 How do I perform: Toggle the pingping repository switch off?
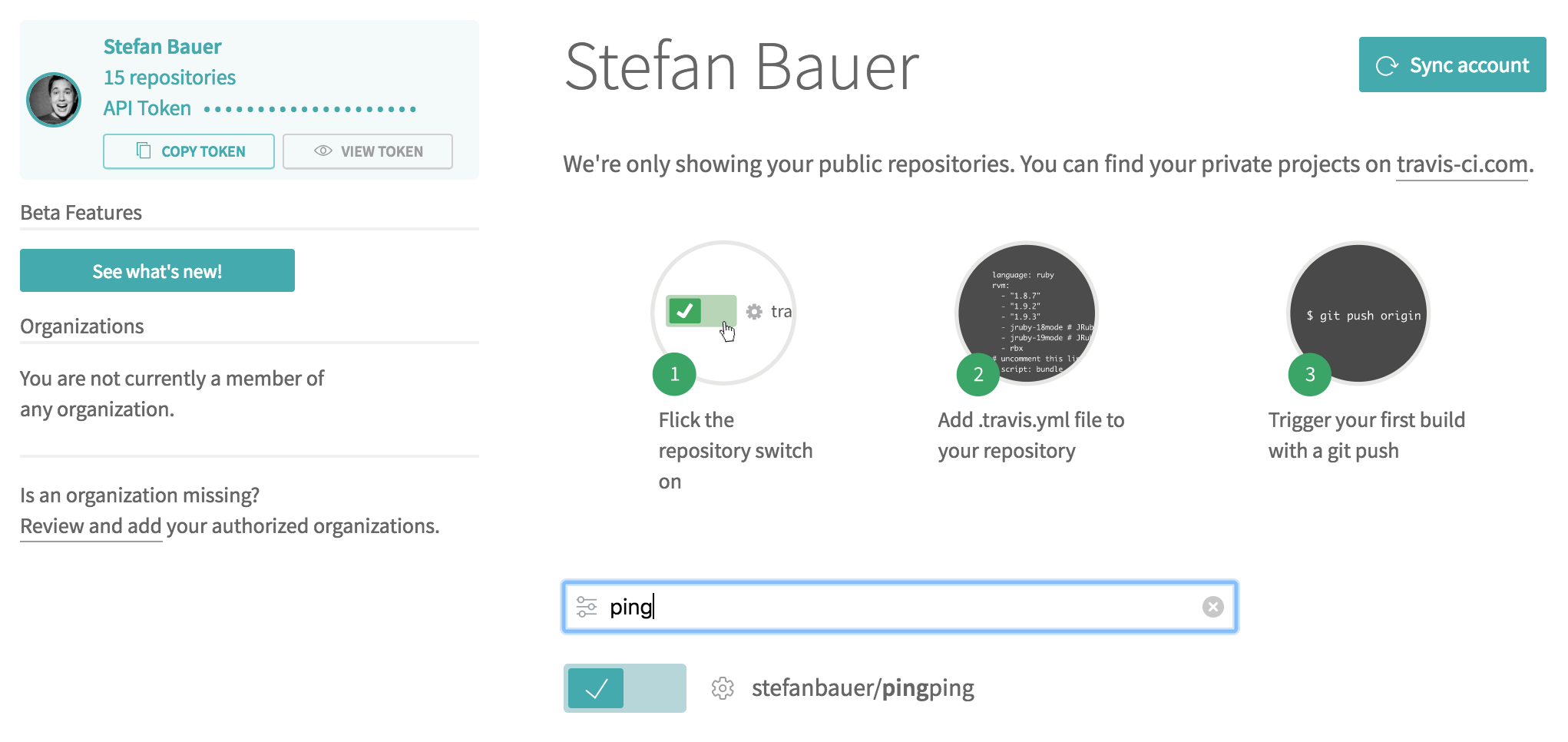point(625,688)
